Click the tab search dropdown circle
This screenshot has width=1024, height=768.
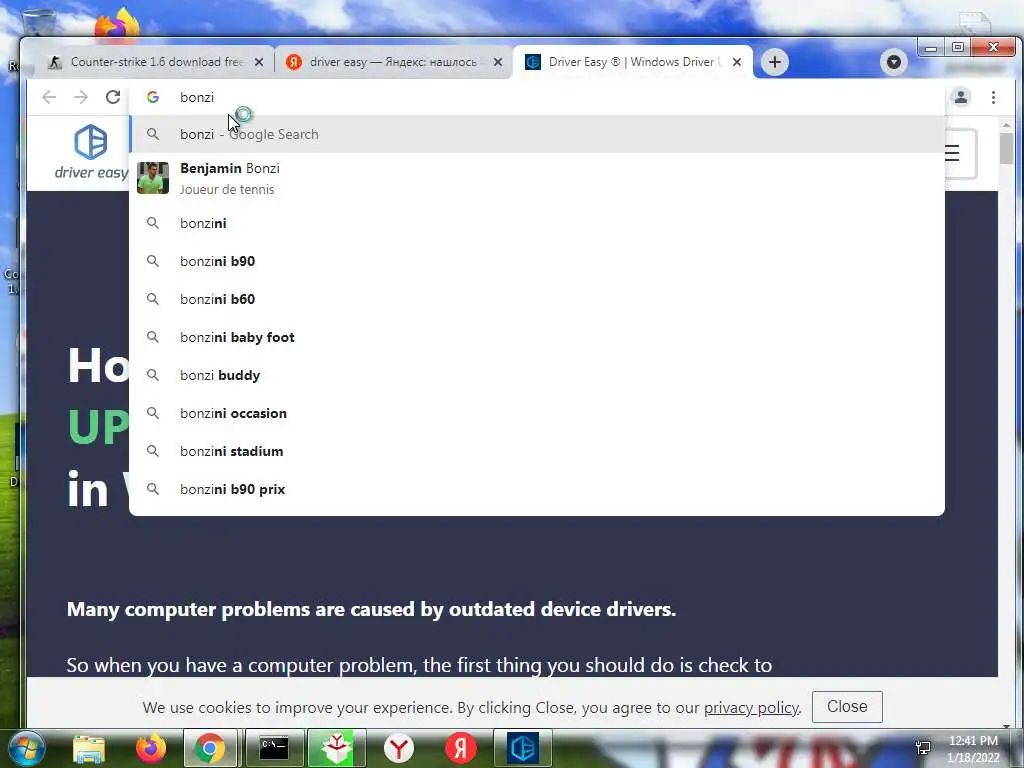click(x=894, y=62)
